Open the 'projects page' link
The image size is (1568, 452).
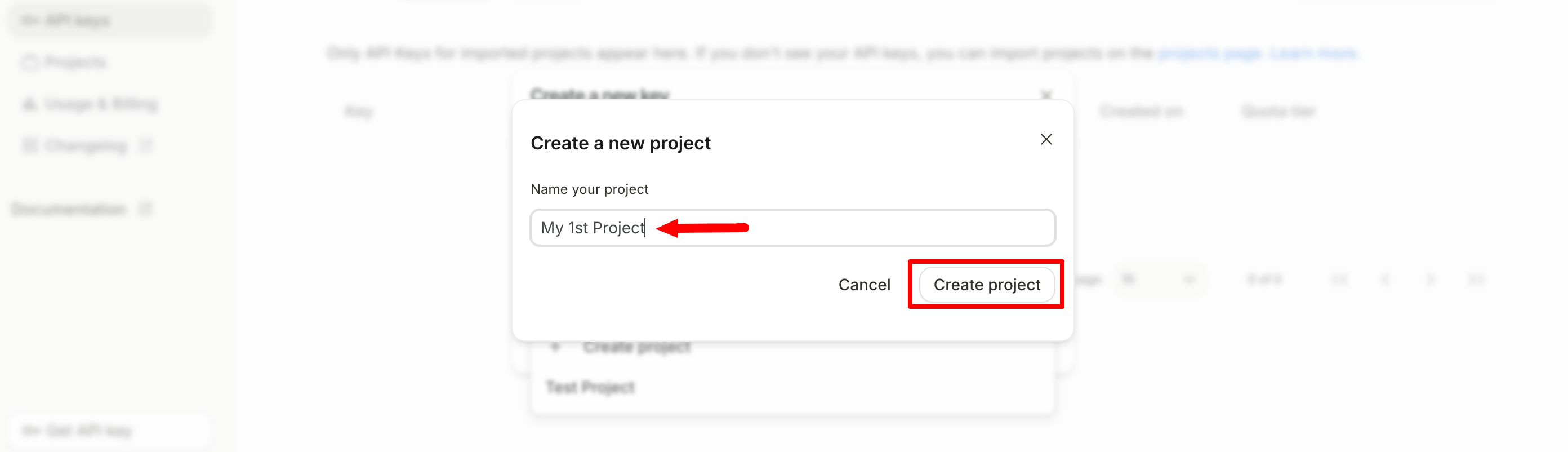point(1209,54)
